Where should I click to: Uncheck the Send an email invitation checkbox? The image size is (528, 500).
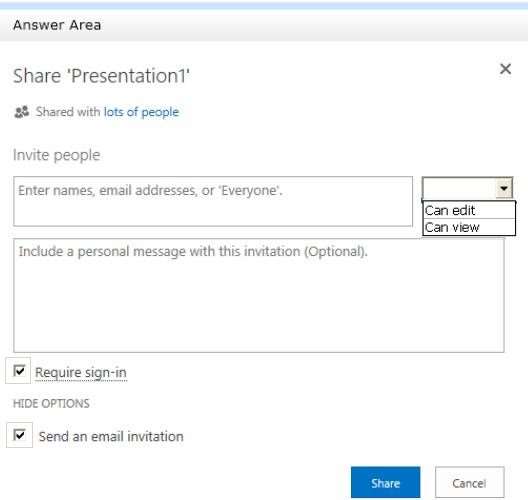click(x=19, y=435)
